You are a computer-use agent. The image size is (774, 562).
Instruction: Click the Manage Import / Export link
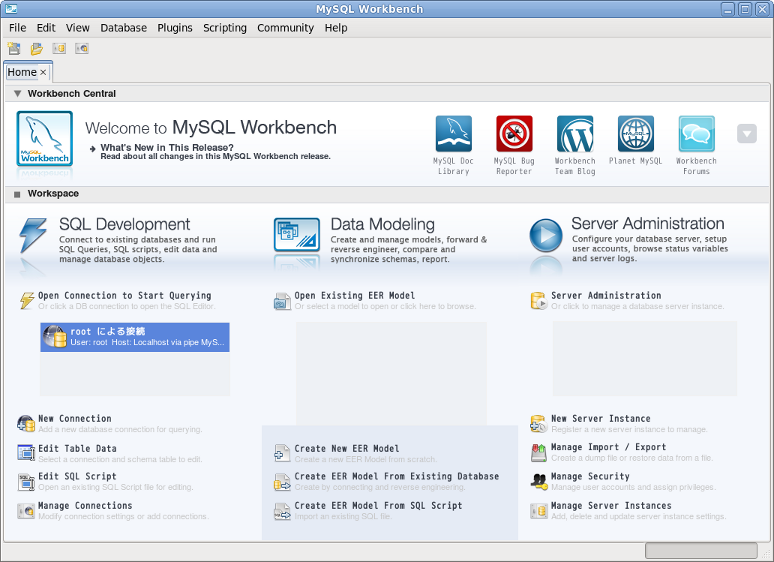[x=609, y=447]
